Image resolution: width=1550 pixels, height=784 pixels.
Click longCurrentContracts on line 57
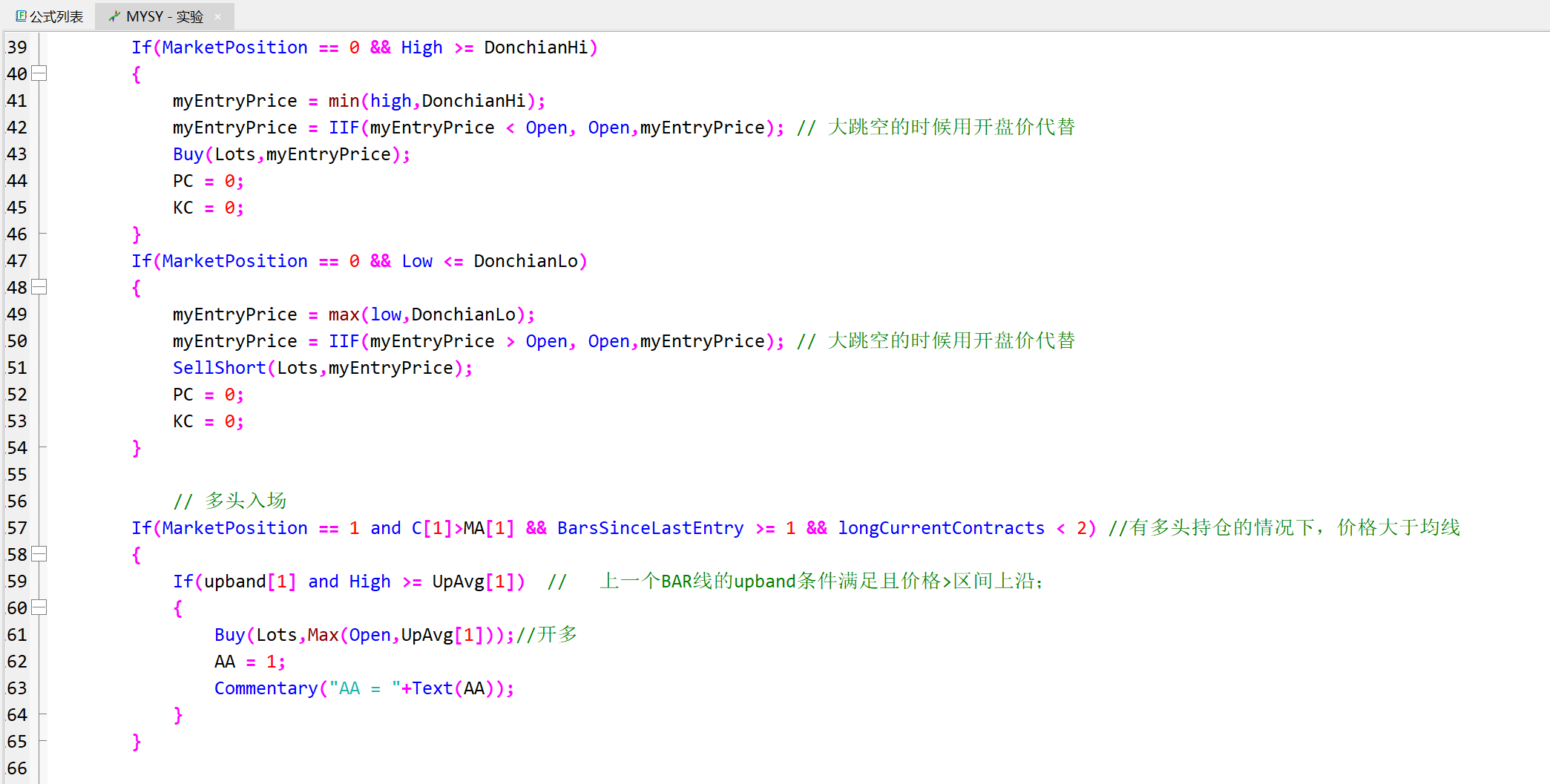[941, 528]
